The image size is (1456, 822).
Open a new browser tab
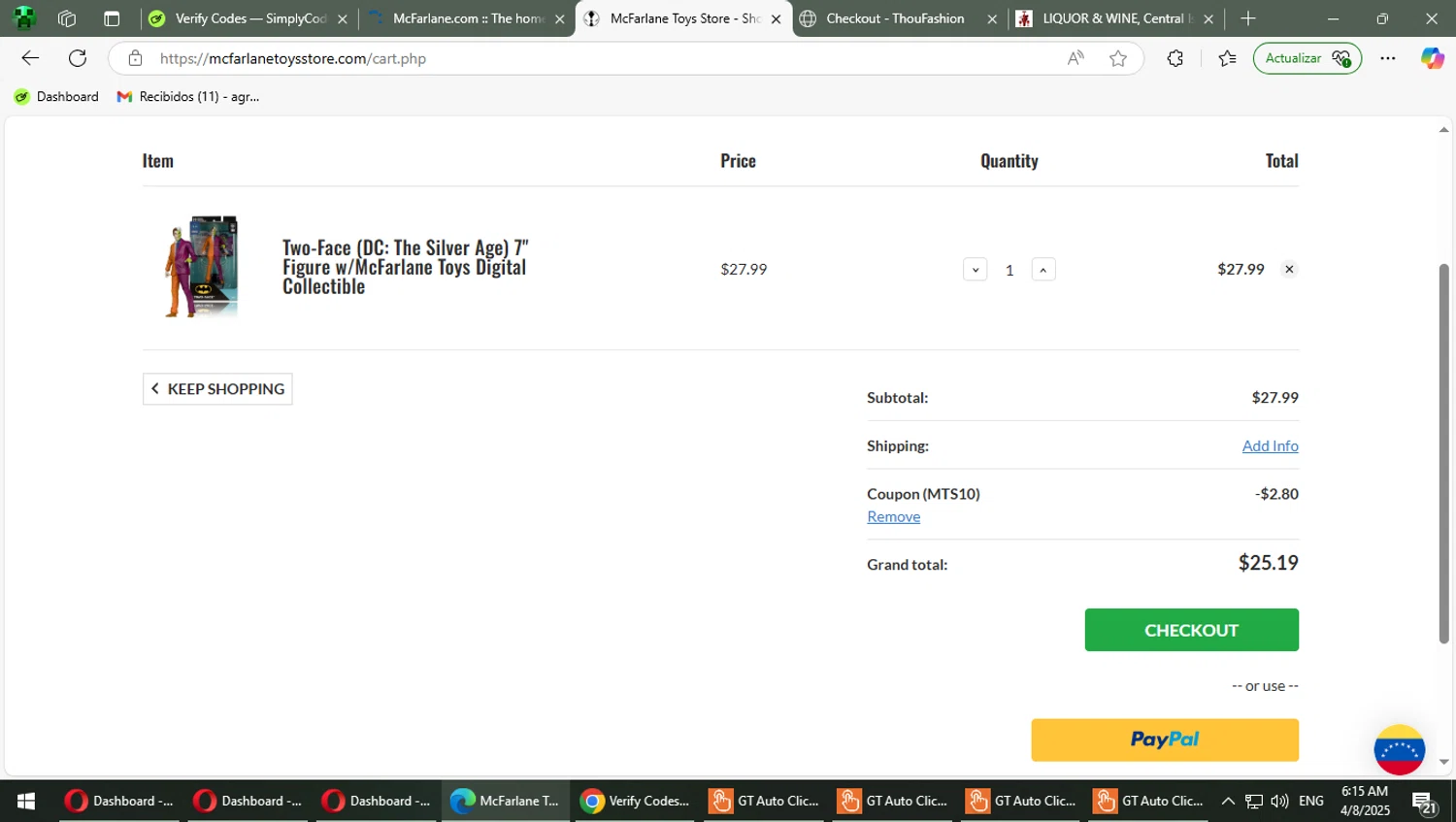click(1248, 18)
